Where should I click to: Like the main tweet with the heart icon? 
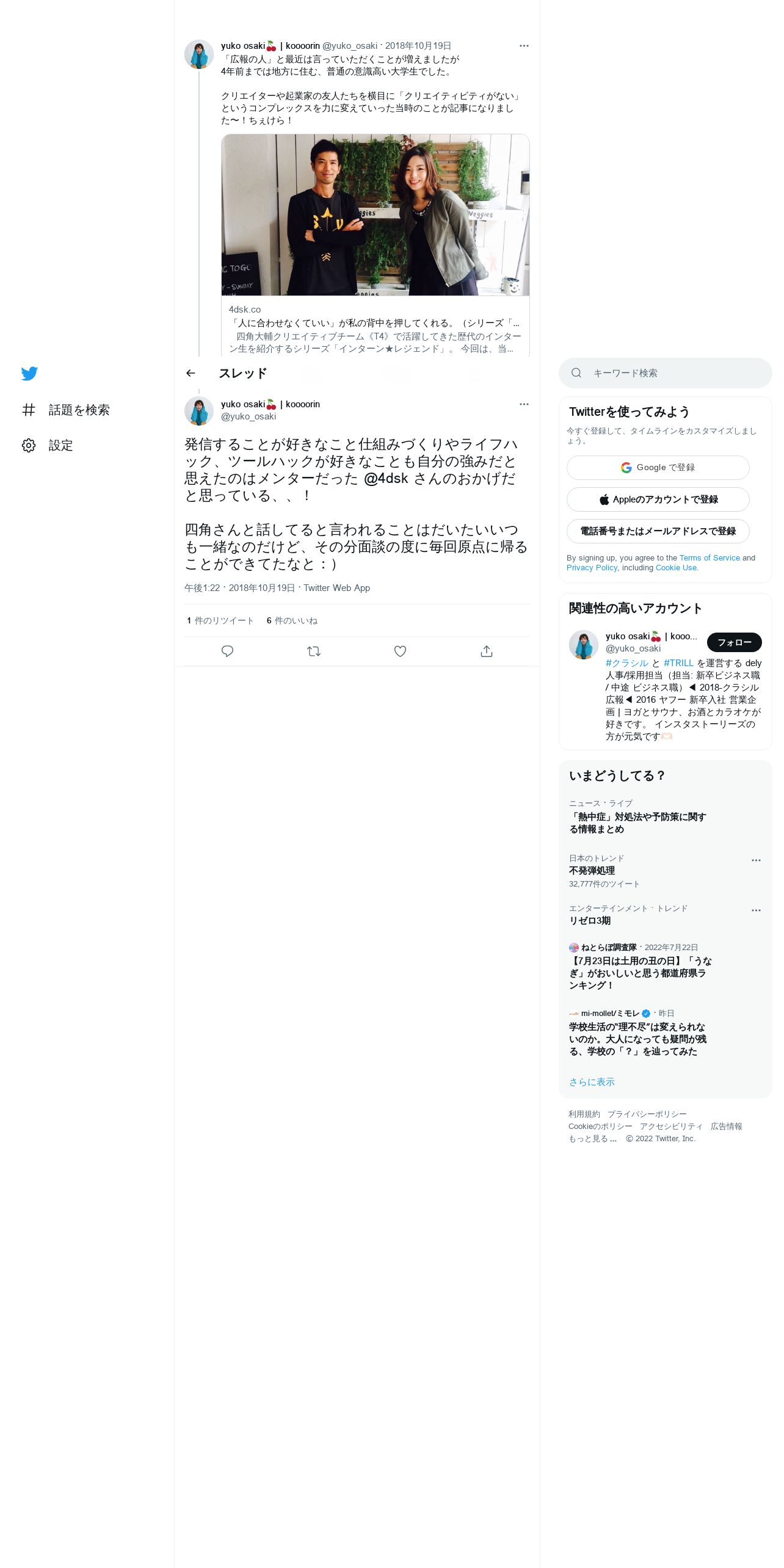(x=400, y=651)
